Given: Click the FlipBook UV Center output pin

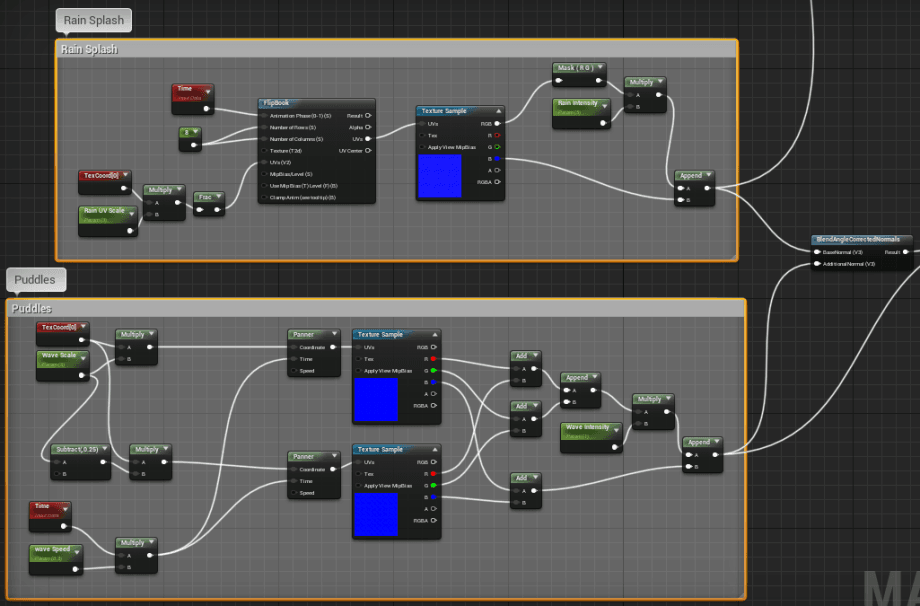Looking at the screenshot, I should [368, 151].
